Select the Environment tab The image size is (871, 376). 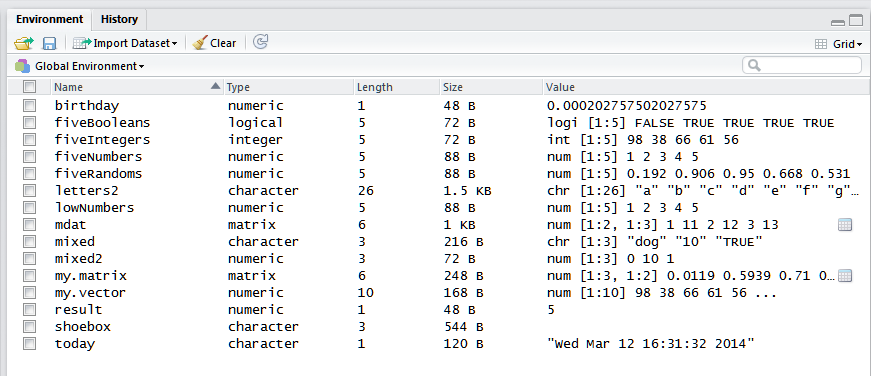tap(49, 19)
